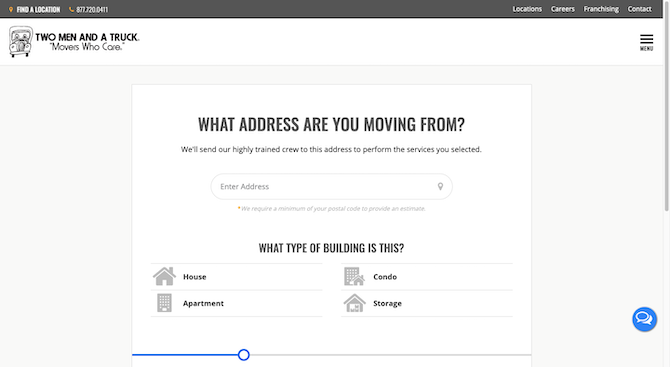The width and height of the screenshot is (670, 367).
Task: Select House as building type
Action: coord(237,277)
